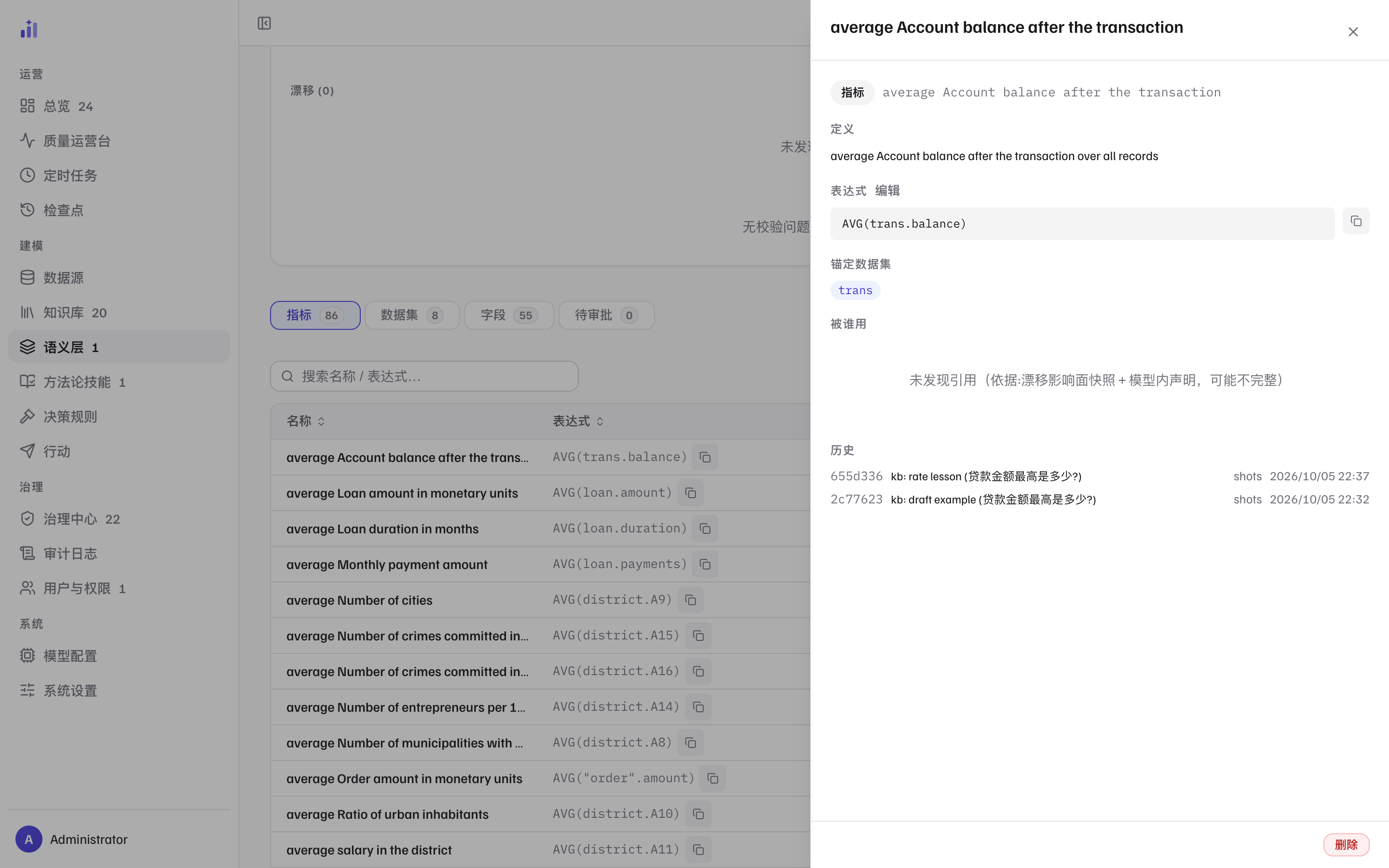Collapse the sidebar with the panel toggle icon
The height and width of the screenshot is (868, 1389).
point(264,23)
